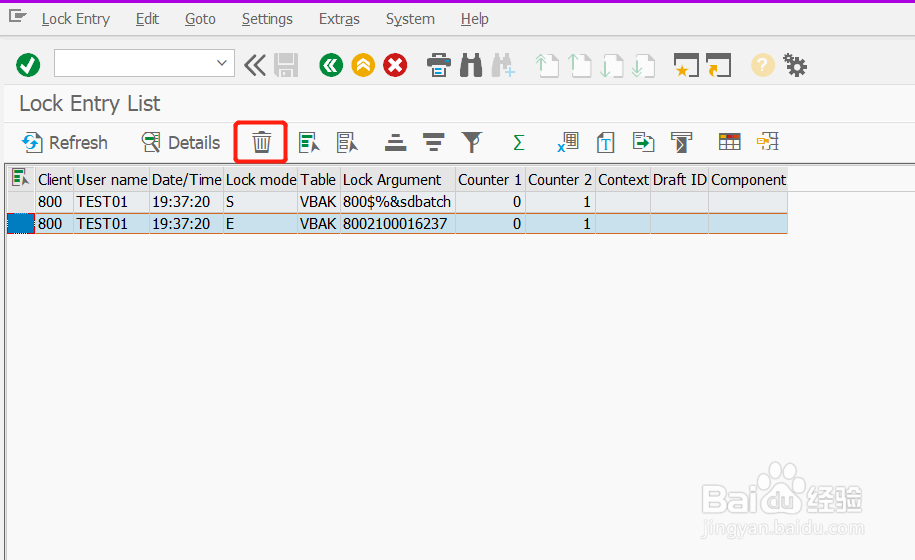Click the Deselect All icon

point(347,142)
